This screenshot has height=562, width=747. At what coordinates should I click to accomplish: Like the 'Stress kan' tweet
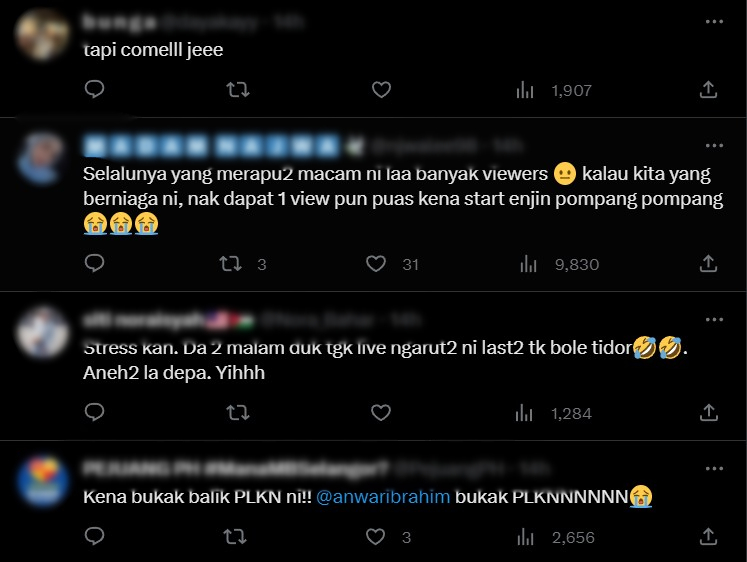[x=381, y=412]
